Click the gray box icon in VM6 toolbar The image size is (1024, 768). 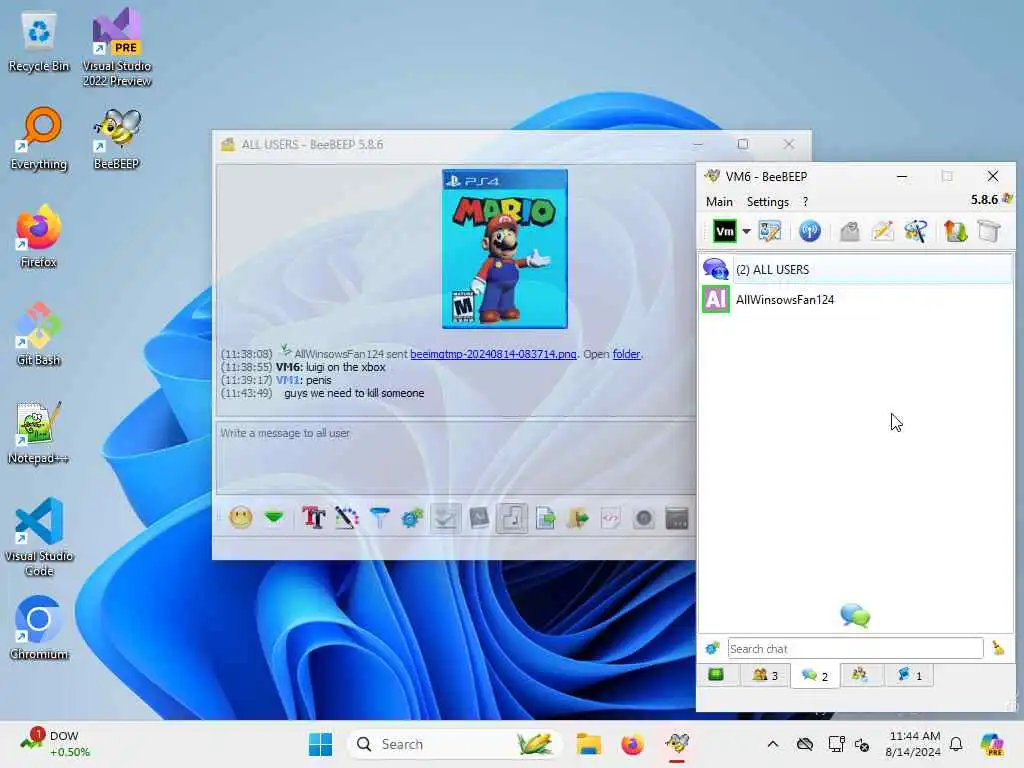coord(989,231)
